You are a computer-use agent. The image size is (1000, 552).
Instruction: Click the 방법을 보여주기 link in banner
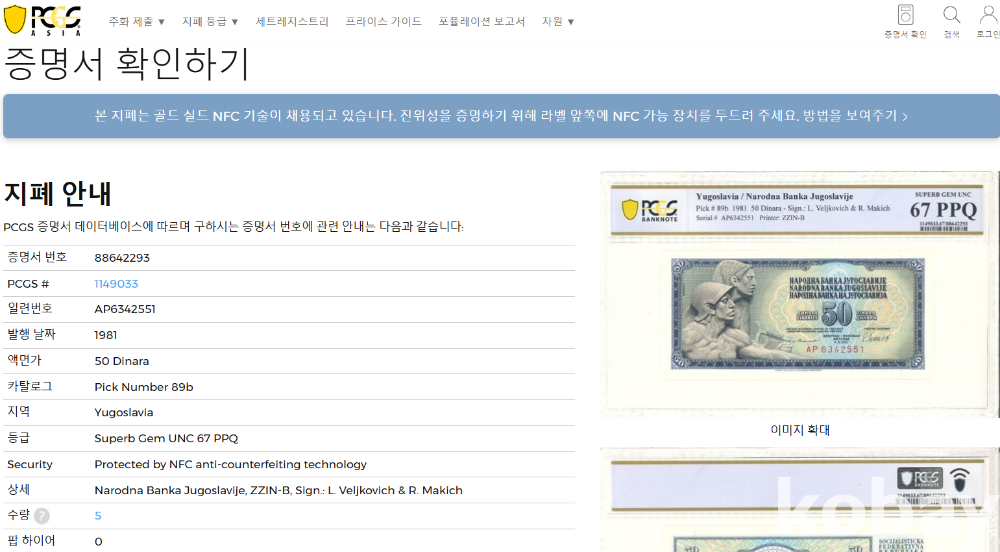[x=855, y=116]
